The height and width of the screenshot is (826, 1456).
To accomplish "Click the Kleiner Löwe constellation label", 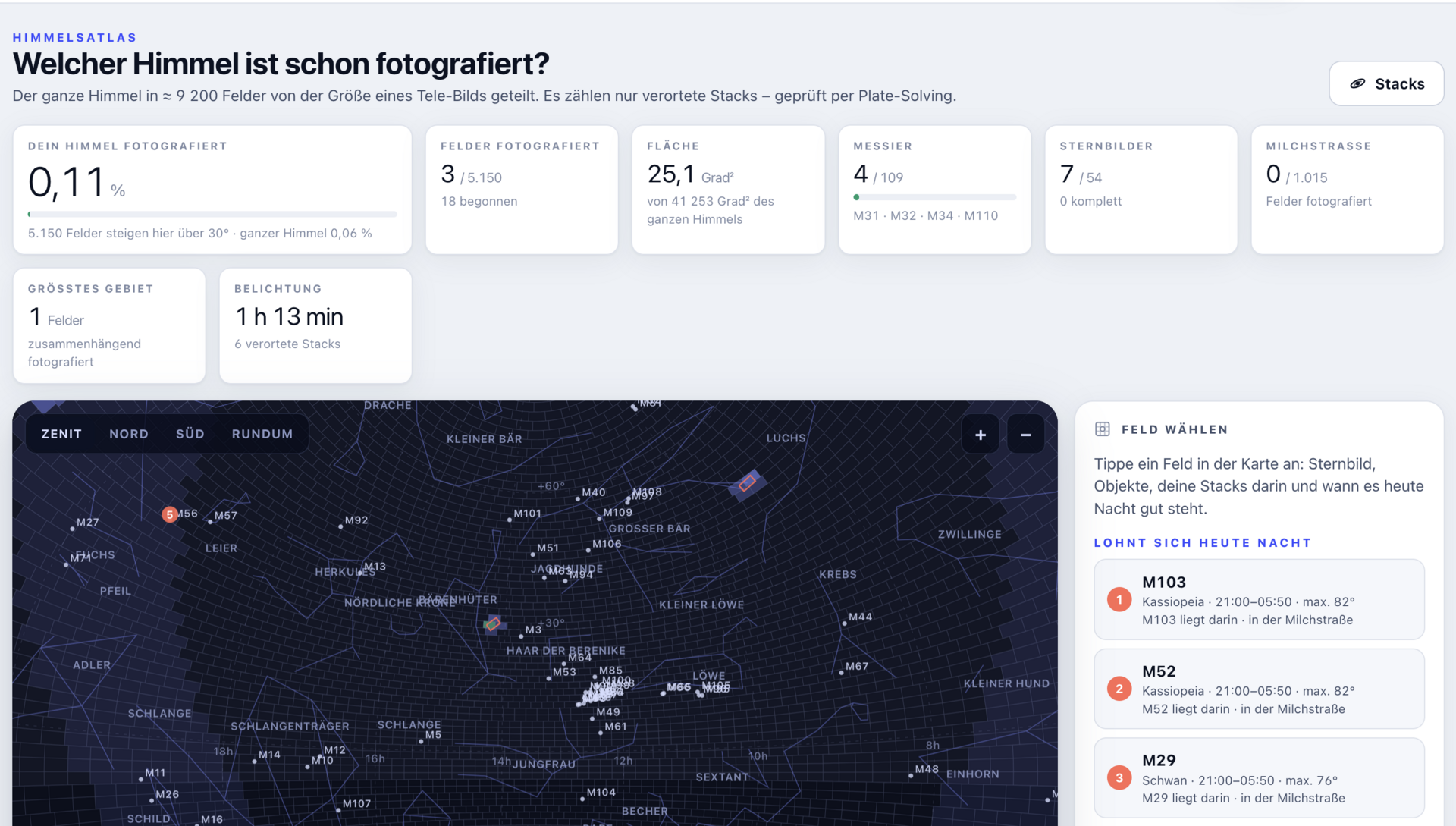I will (x=701, y=605).
